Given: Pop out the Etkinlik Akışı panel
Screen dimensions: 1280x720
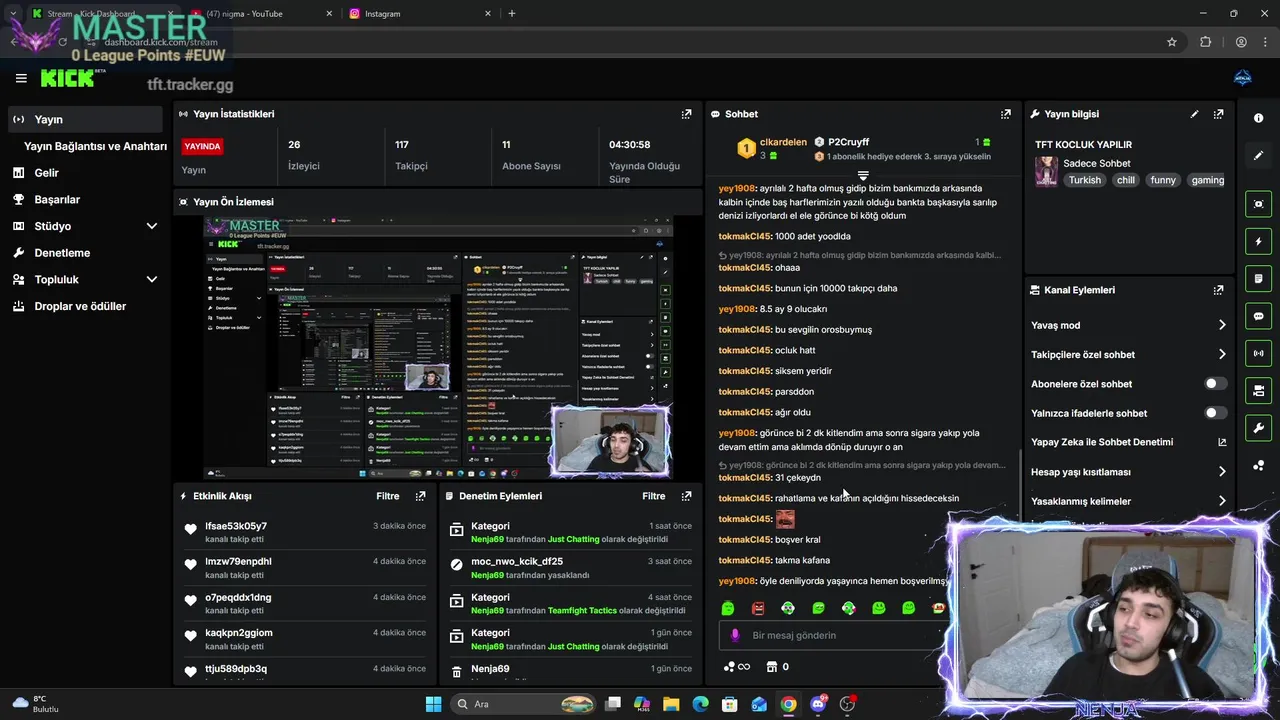Looking at the screenshot, I should pyautogui.click(x=420, y=496).
